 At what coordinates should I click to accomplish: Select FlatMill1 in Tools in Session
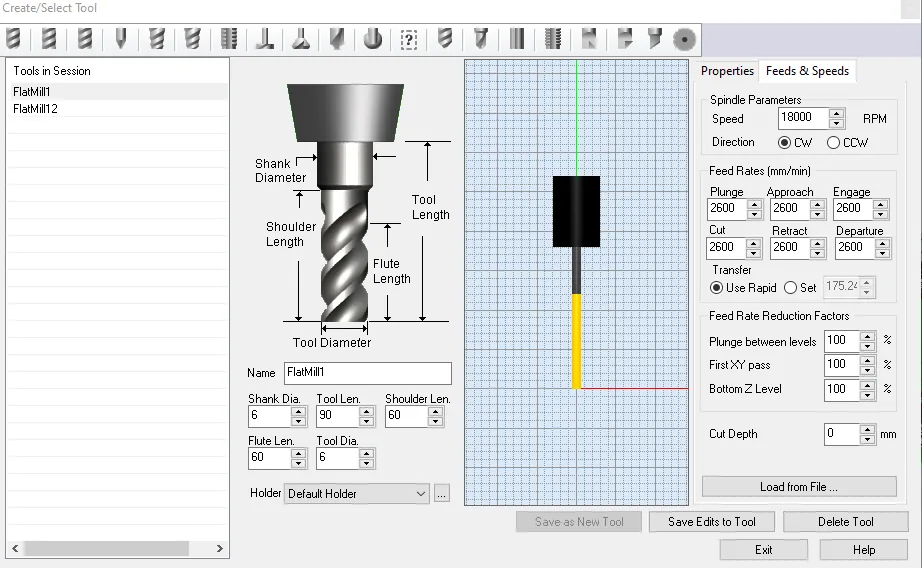(118, 92)
